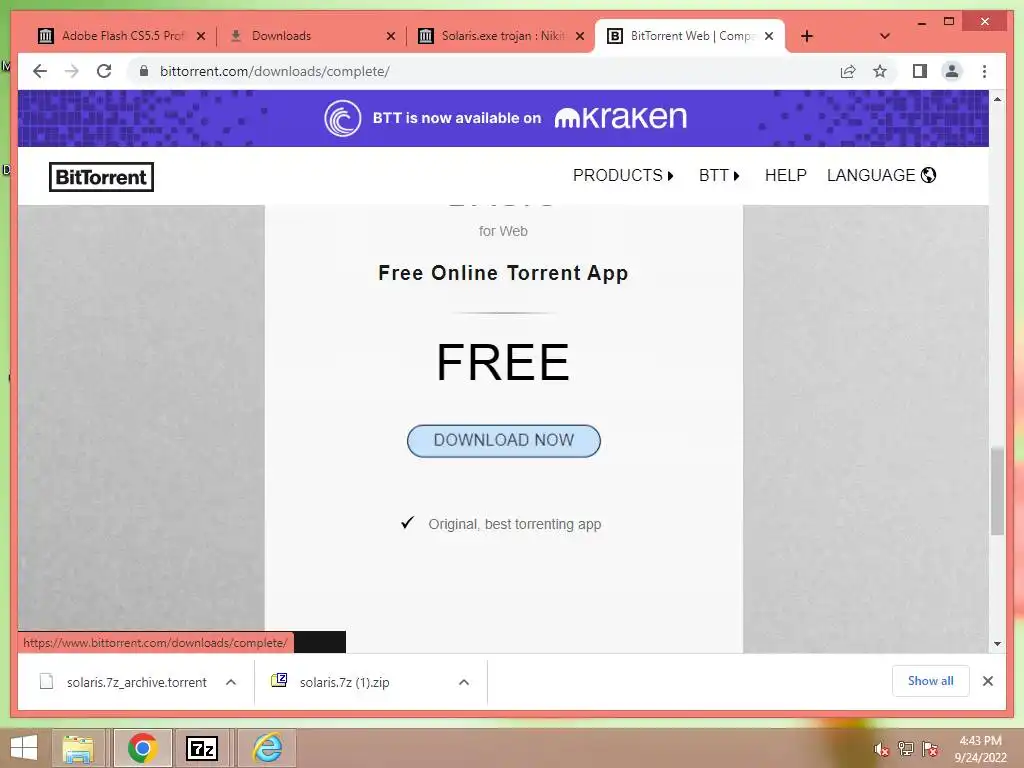Click page scrollbar up arrow
Viewport: 1024px width, 768px height.
(997, 99)
